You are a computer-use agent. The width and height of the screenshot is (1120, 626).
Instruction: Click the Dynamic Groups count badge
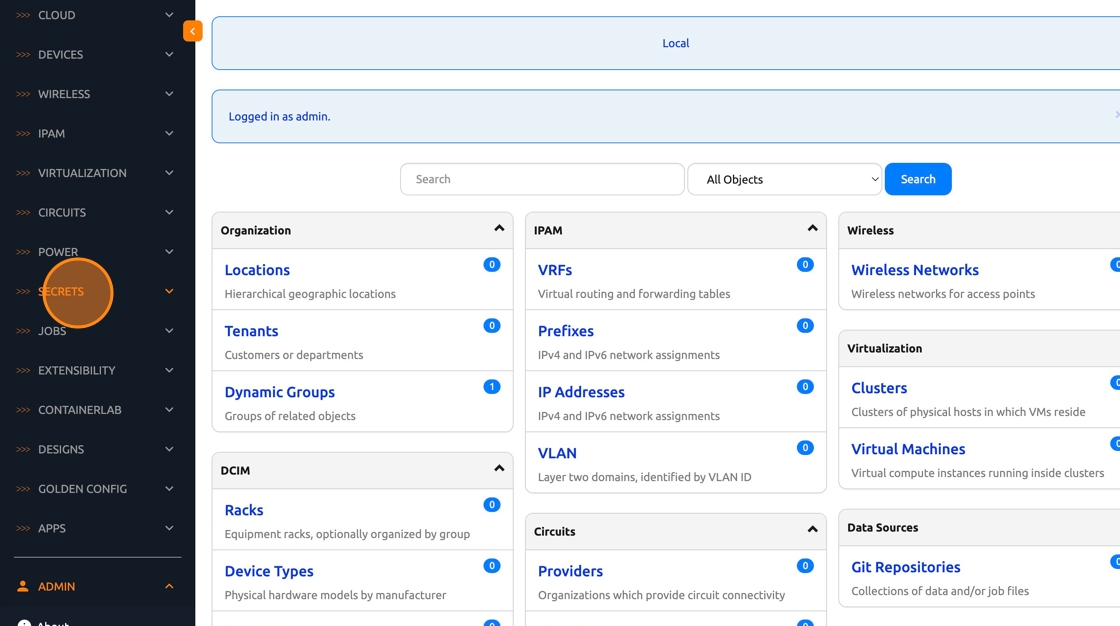[491, 387]
